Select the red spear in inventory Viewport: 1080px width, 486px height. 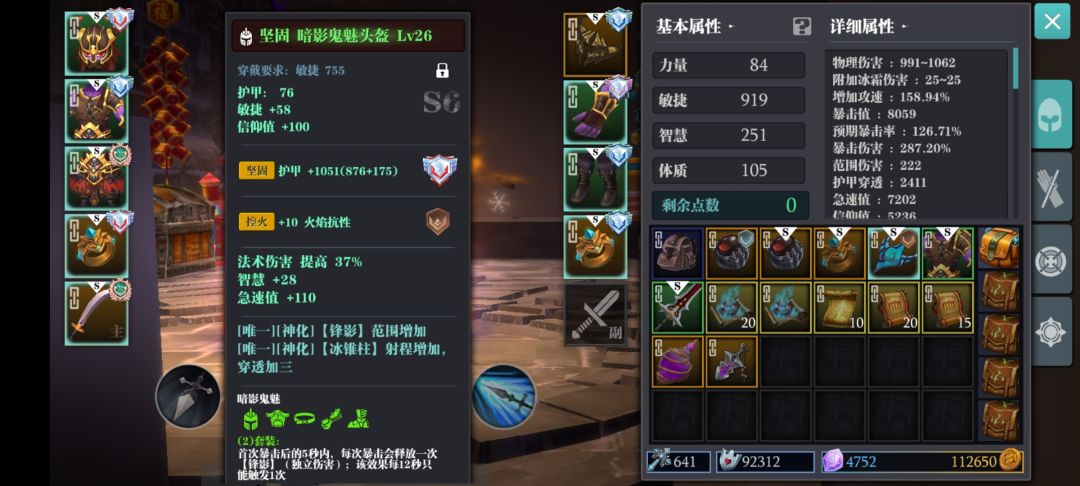pyautogui.click(x=677, y=307)
